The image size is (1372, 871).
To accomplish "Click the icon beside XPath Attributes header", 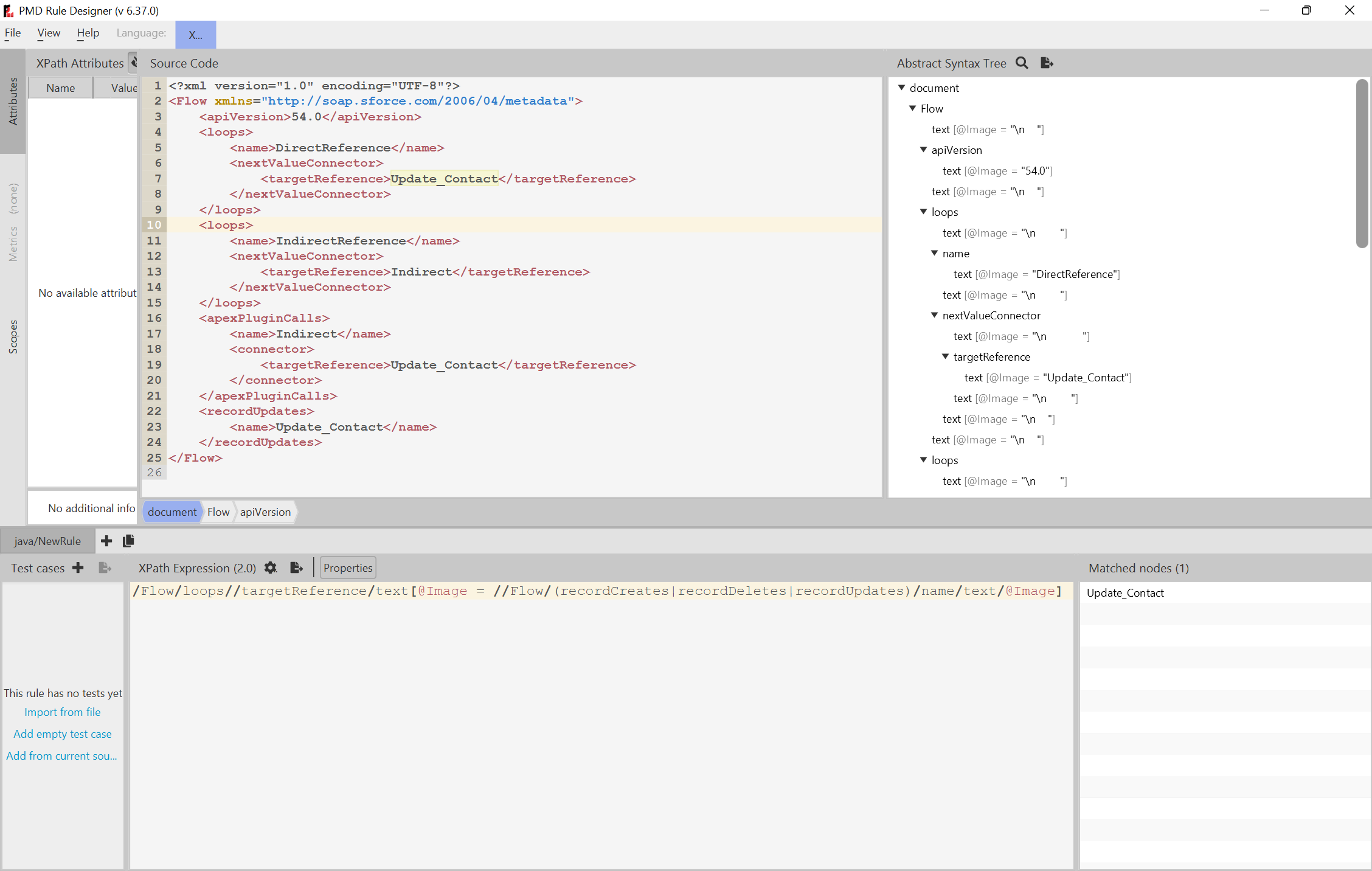I will [x=135, y=62].
